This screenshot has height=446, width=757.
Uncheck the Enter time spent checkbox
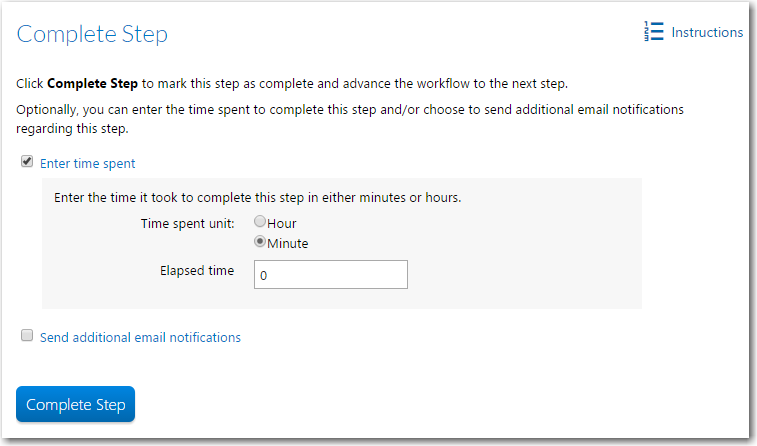[x=27, y=162]
